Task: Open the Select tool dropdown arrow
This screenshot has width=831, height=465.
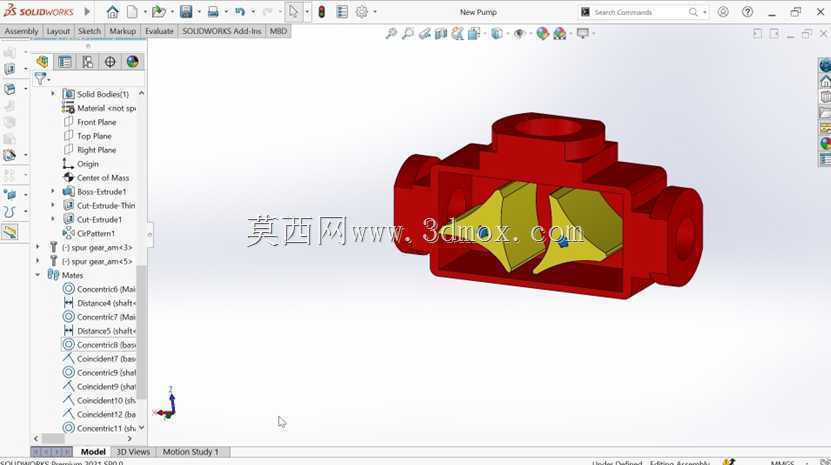Action: tap(307, 12)
